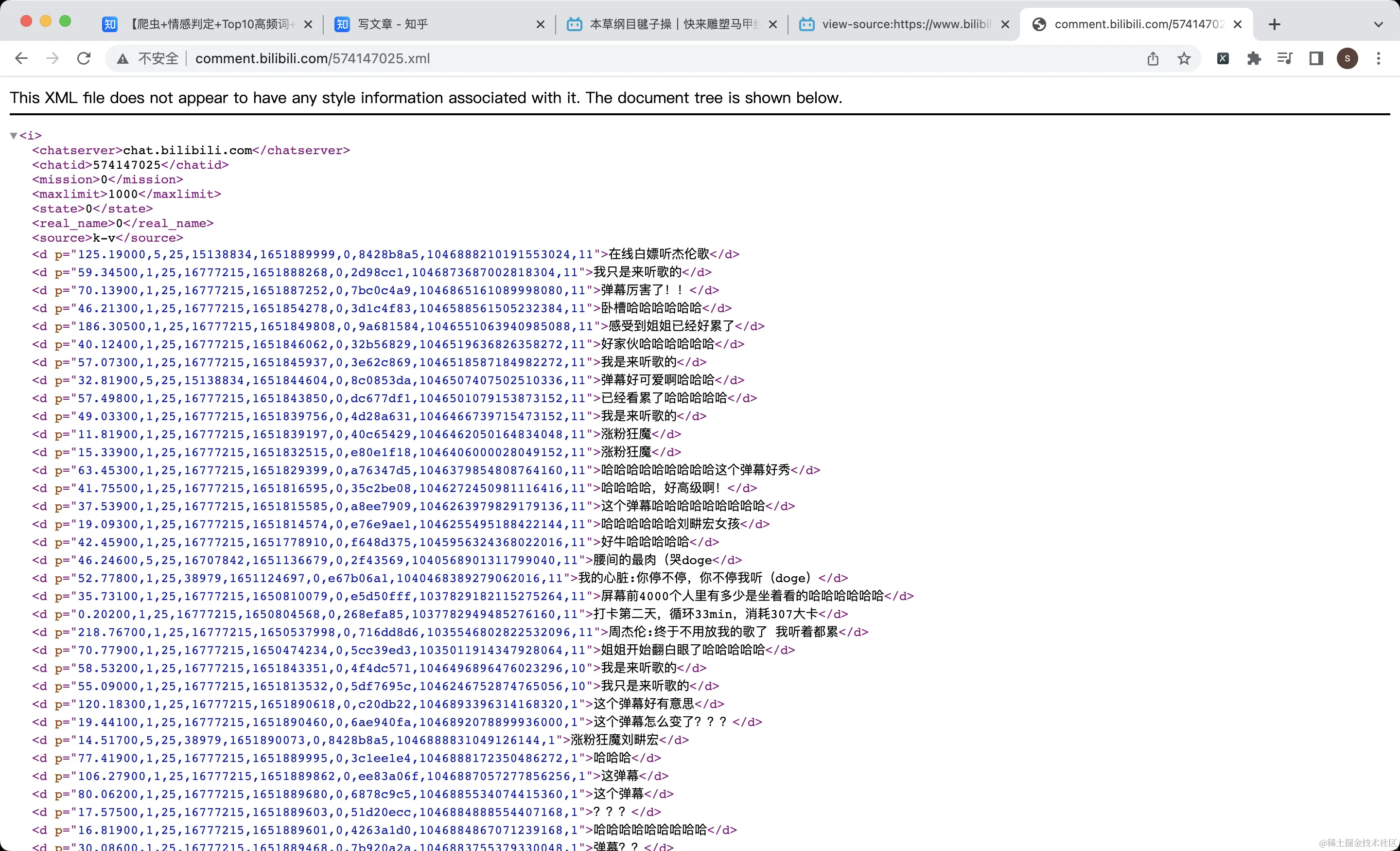Image resolution: width=1400 pixels, height=851 pixels.
Task: Click the dark X extension icon
Action: (1223, 58)
